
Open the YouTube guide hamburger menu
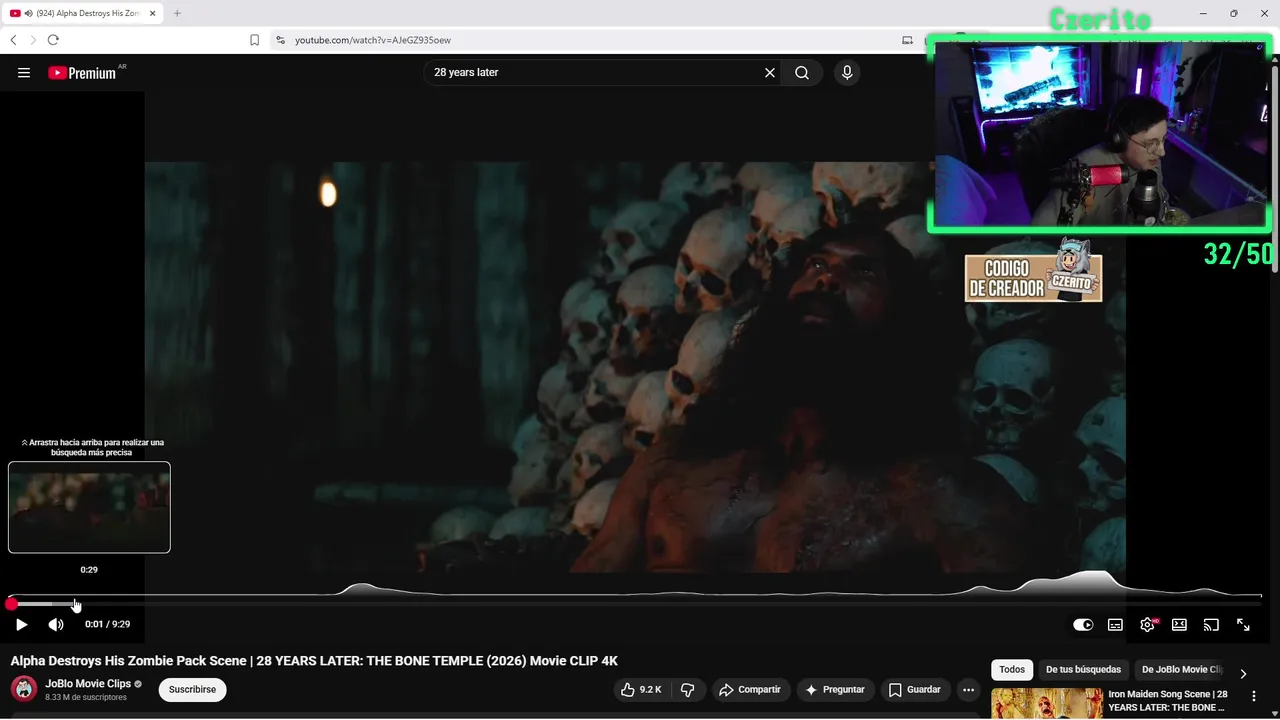[x=24, y=72]
